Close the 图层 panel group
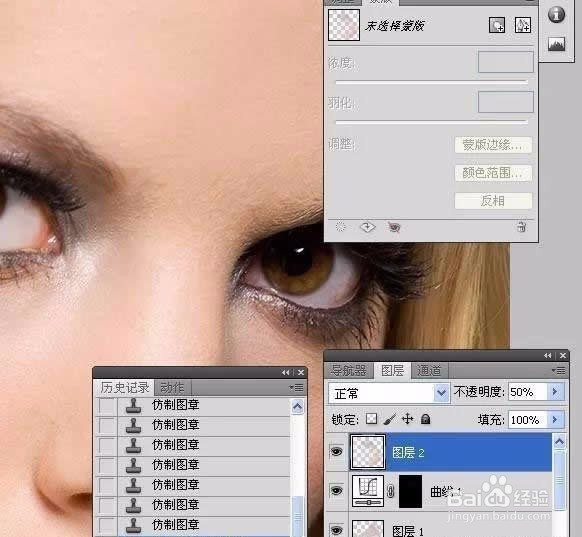Viewport: 582px width, 537px height. (563, 356)
